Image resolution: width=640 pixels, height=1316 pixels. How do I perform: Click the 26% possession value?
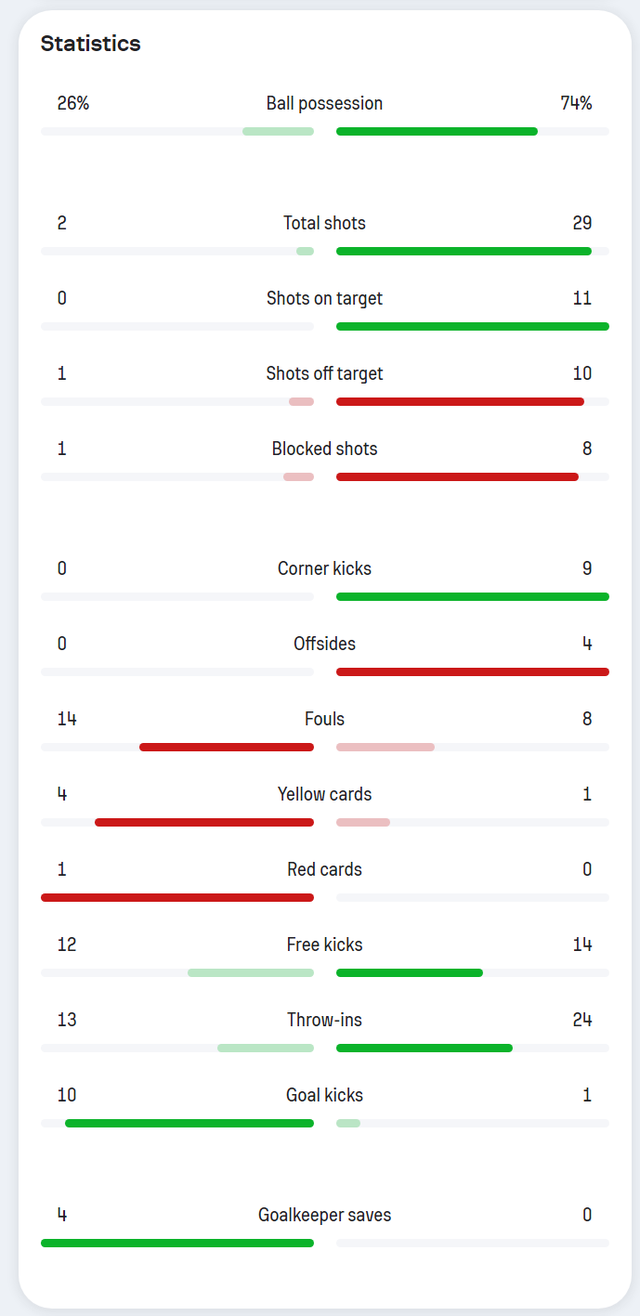(73, 103)
